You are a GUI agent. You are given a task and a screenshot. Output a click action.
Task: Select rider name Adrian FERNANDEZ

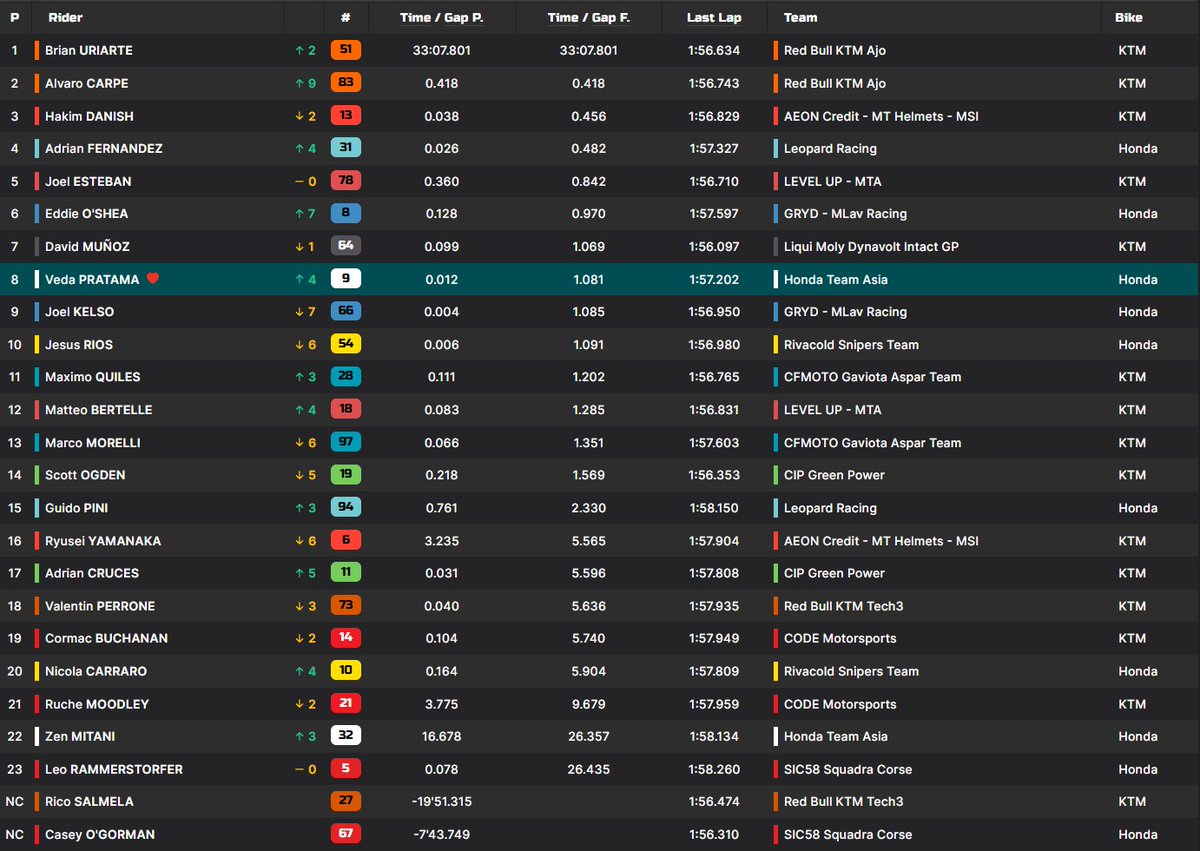coord(104,148)
